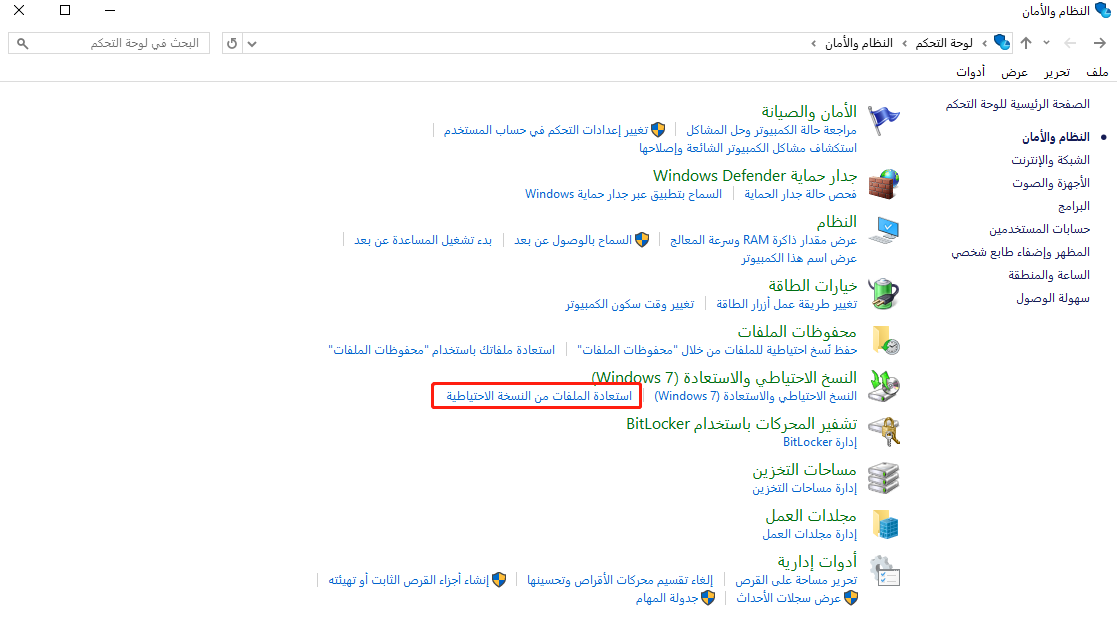Open الأجهزة والصوت in sidebar

pos(1051,183)
